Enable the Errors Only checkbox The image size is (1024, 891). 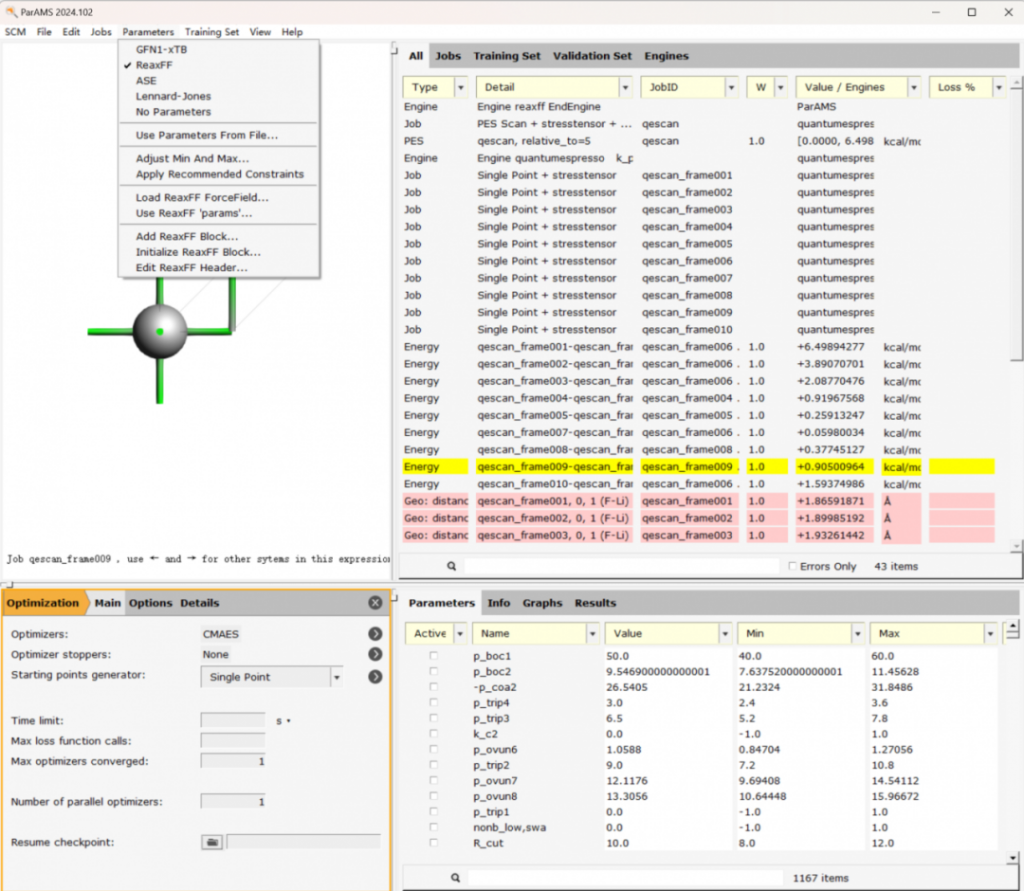pos(793,566)
